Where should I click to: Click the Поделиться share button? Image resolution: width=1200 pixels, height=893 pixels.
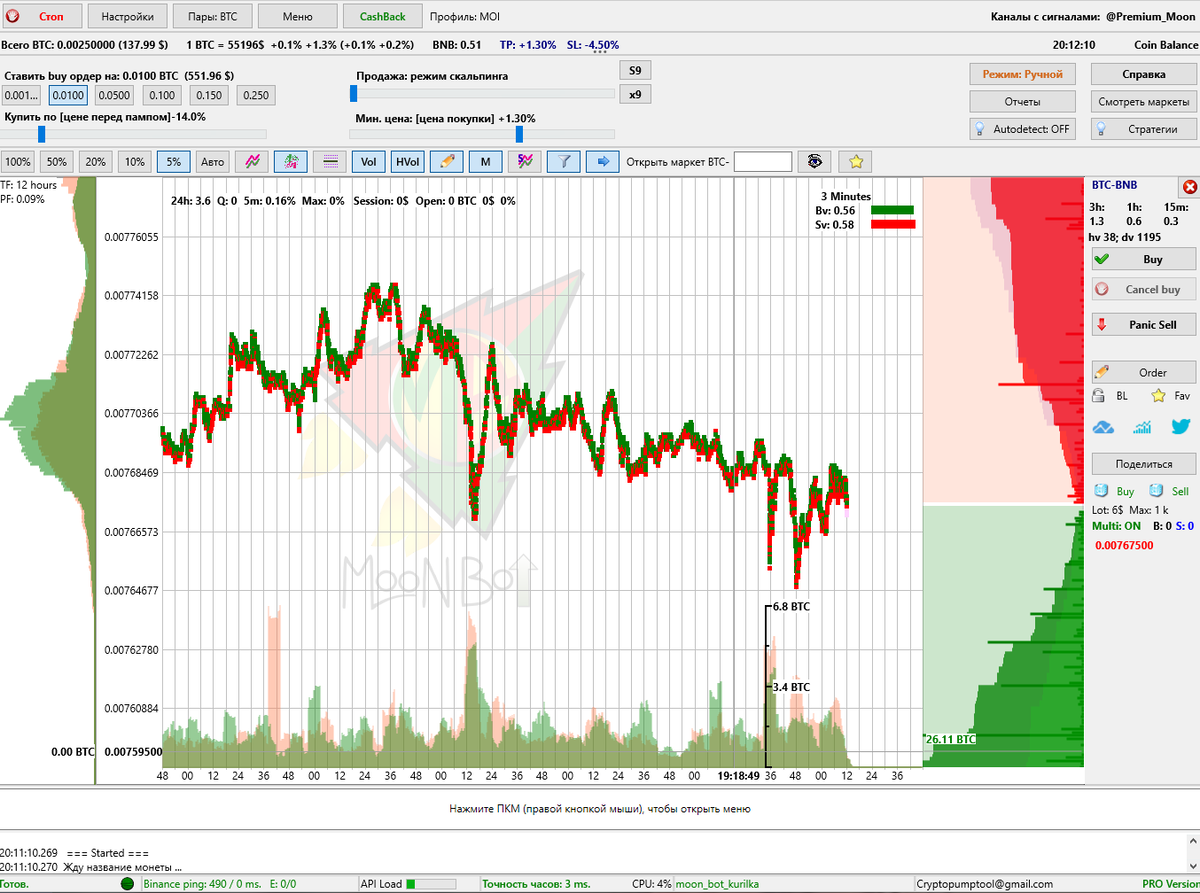tap(1144, 463)
